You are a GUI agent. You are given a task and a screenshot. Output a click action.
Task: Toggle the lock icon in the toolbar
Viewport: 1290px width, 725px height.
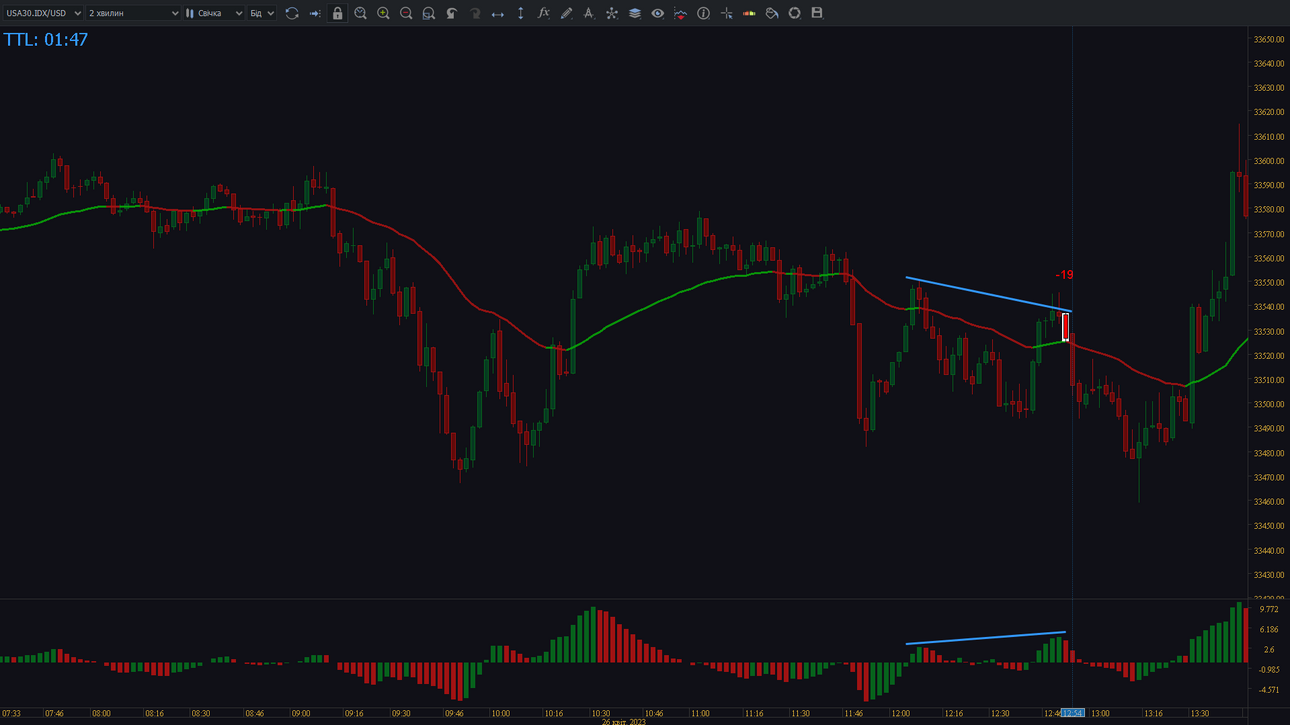[x=338, y=13]
